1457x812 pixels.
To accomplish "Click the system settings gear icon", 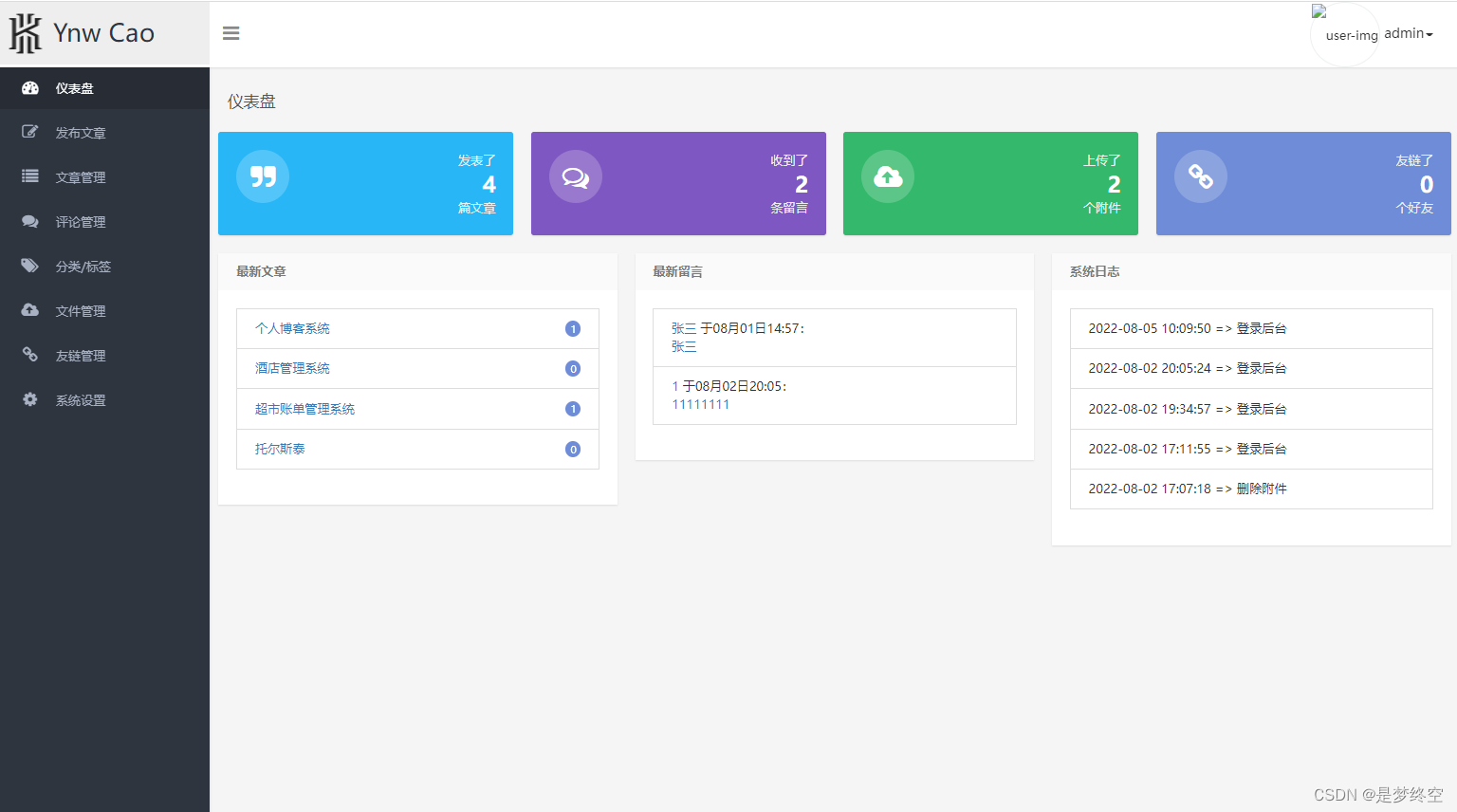I will [30, 399].
